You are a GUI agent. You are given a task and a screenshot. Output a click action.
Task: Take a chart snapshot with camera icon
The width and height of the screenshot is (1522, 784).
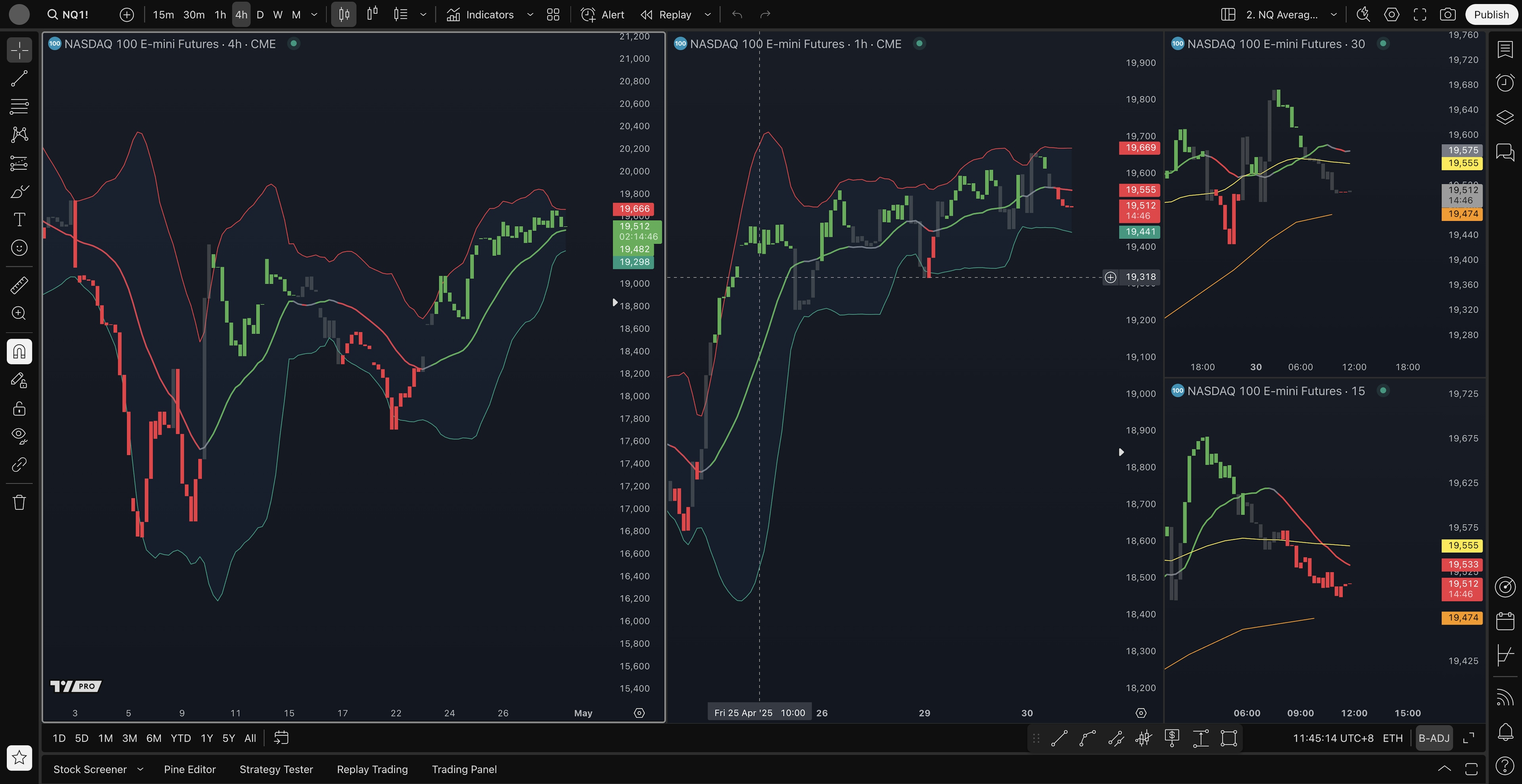pyautogui.click(x=1447, y=15)
